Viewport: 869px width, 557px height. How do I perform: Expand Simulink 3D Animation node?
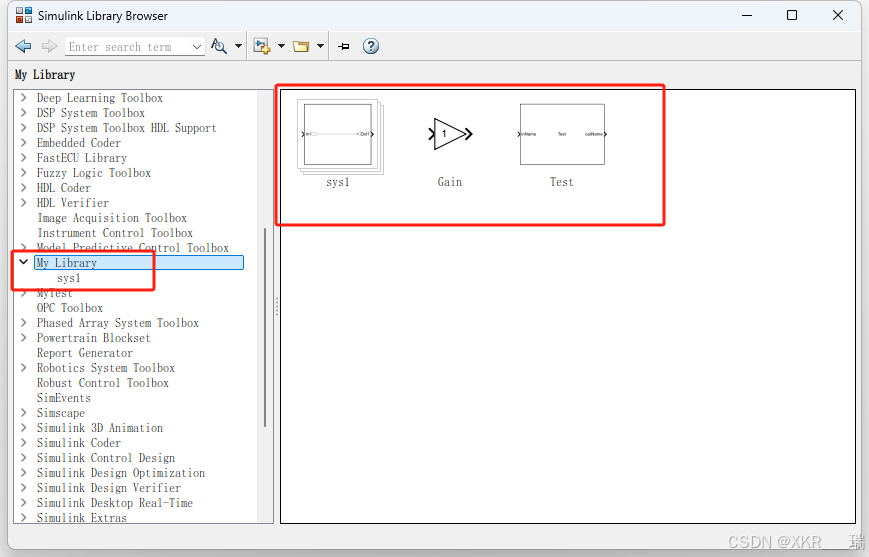click(23, 427)
